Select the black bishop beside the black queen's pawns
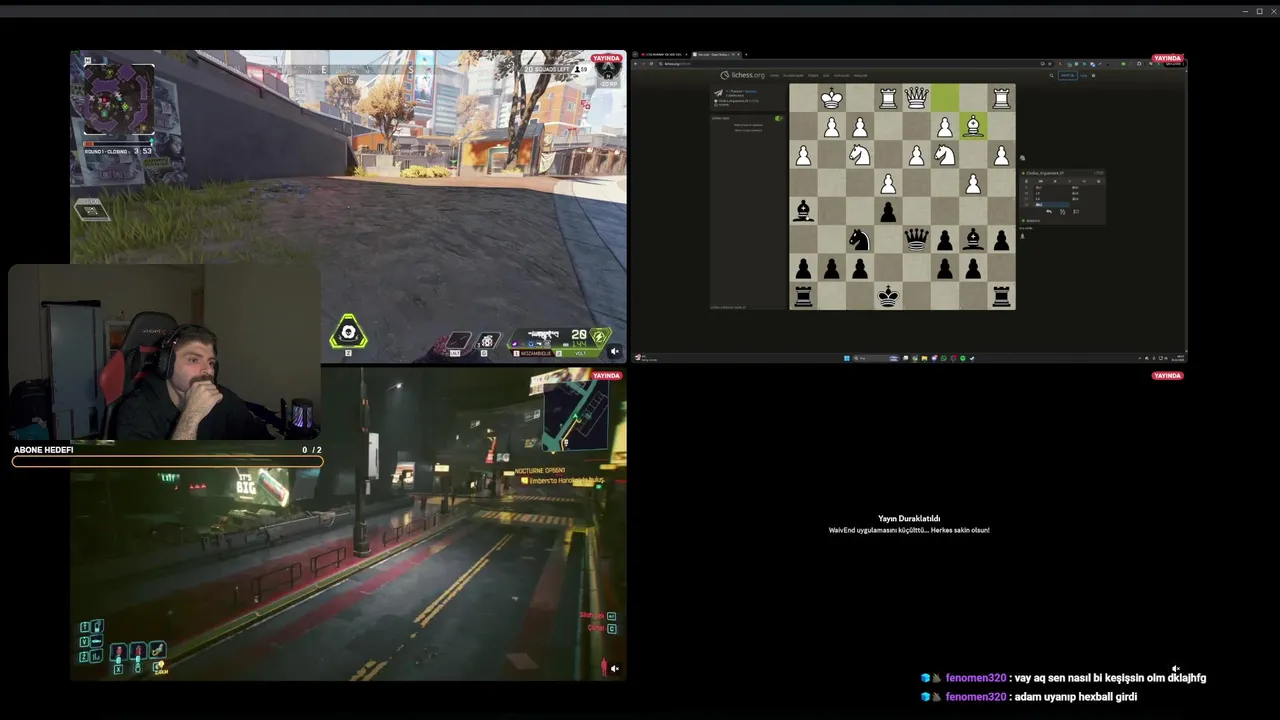Viewport: 1280px width, 720px height. tap(973, 239)
